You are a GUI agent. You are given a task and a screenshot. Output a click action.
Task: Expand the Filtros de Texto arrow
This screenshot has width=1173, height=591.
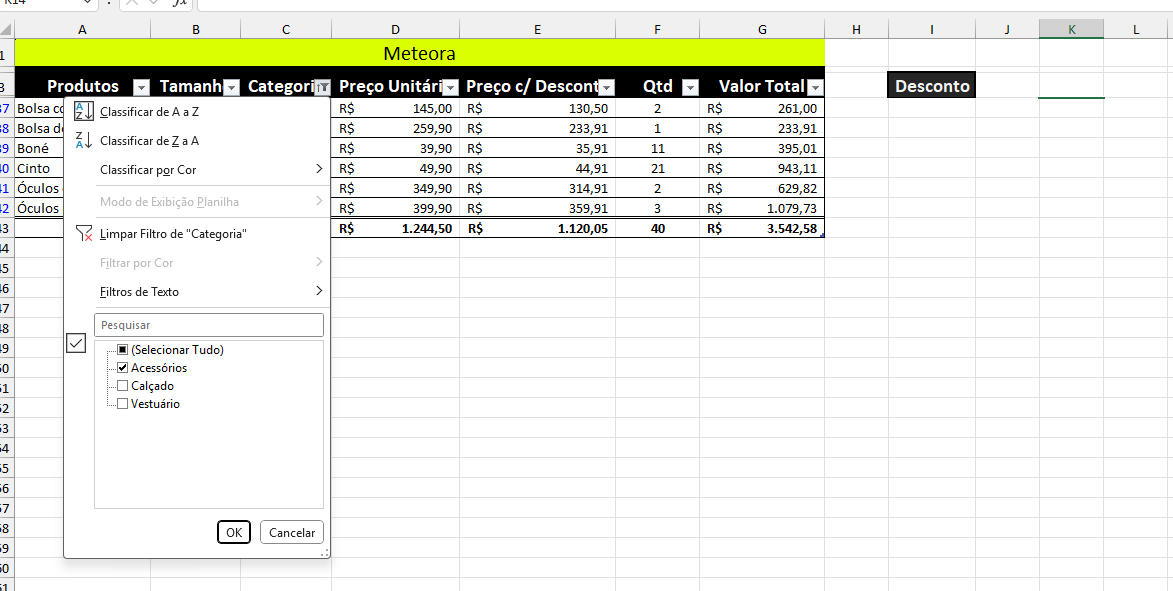click(x=319, y=291)
